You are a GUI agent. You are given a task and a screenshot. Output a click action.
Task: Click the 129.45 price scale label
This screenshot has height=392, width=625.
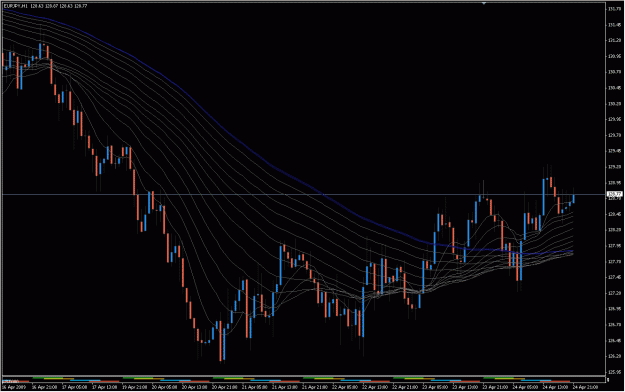click(614, 151)
